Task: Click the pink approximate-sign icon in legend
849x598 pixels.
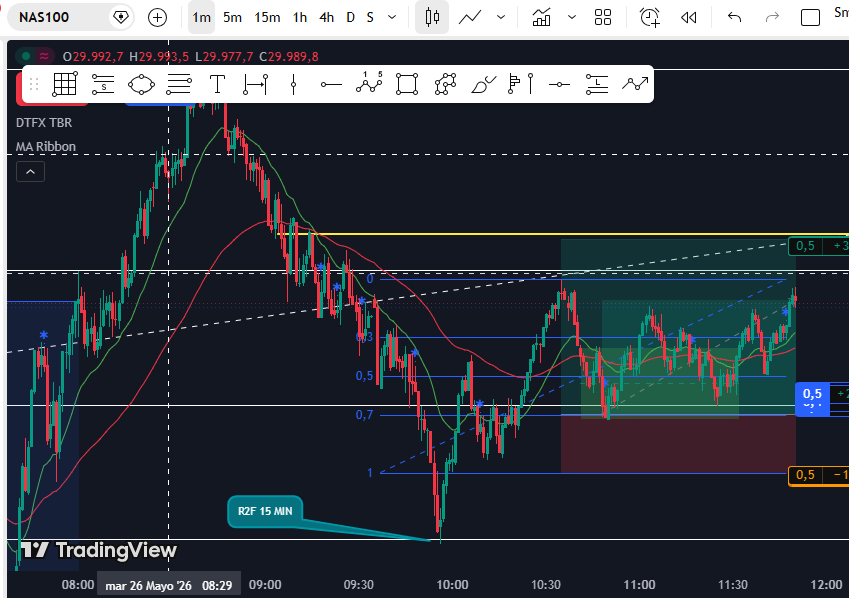Action: [44, 56]
